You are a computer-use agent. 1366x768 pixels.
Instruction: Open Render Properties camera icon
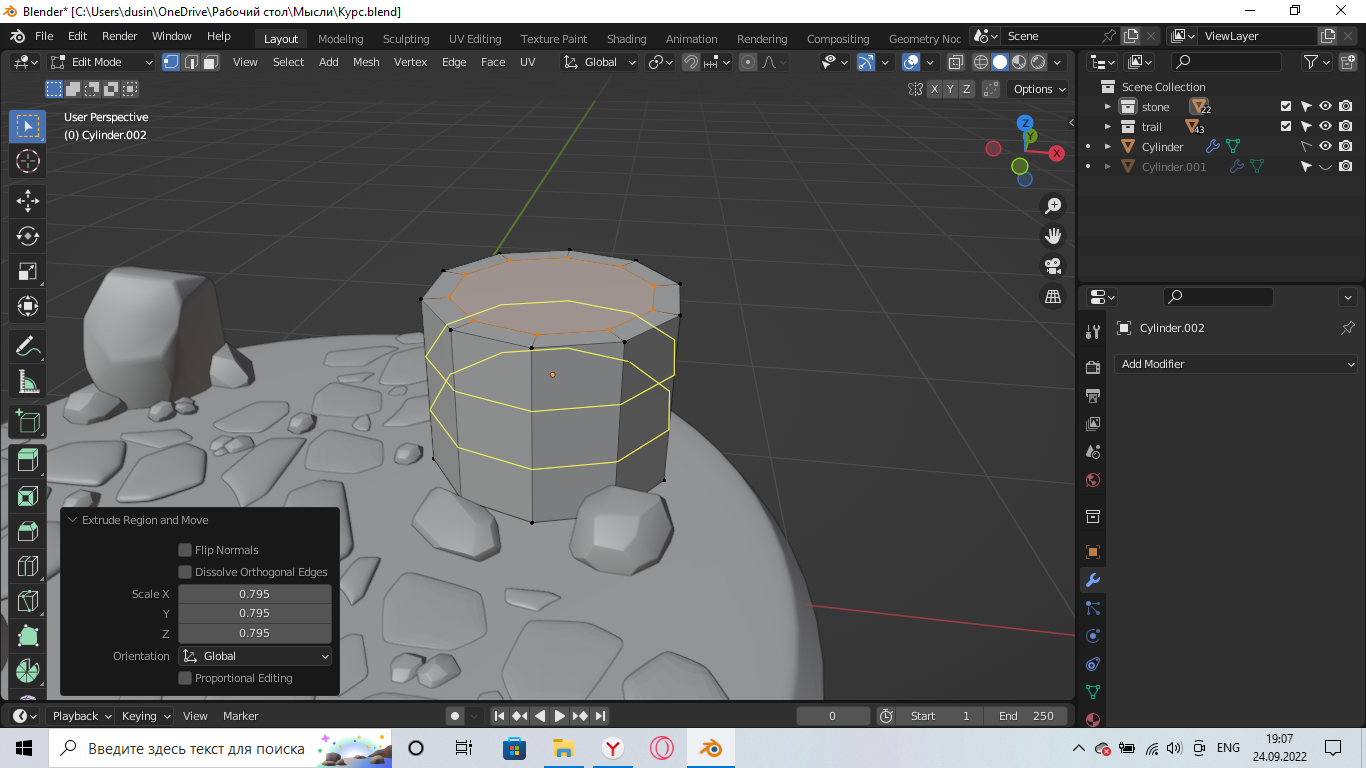[x=1092, y=367]
